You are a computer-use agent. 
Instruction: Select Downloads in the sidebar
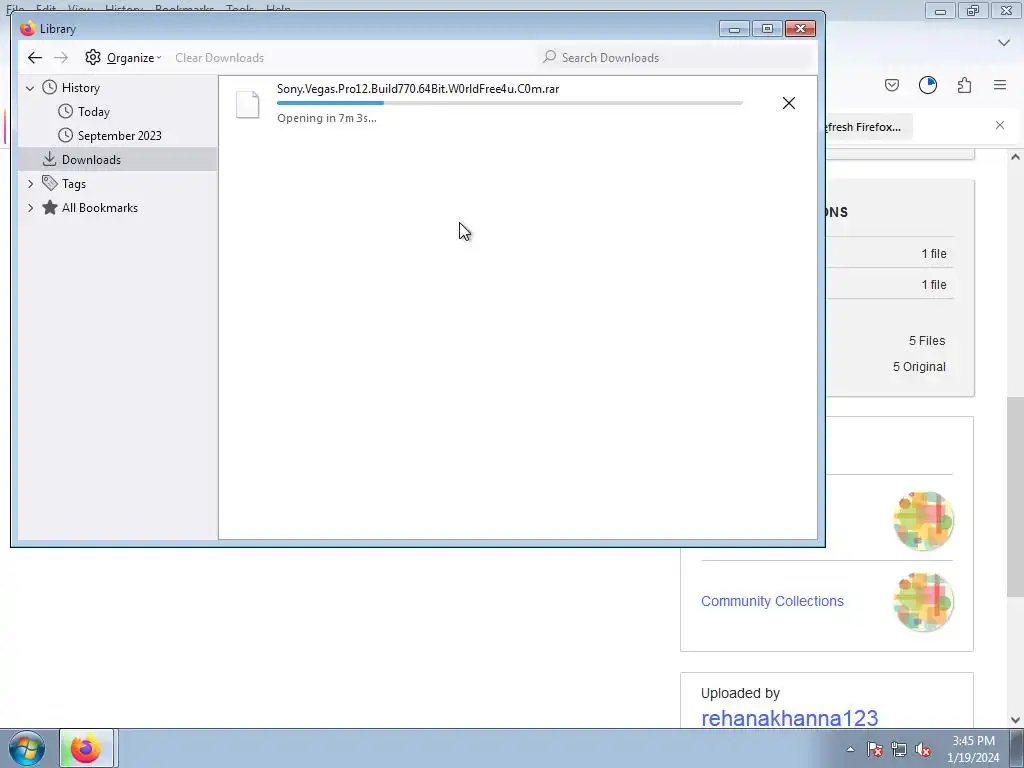[x=118, y=159]
